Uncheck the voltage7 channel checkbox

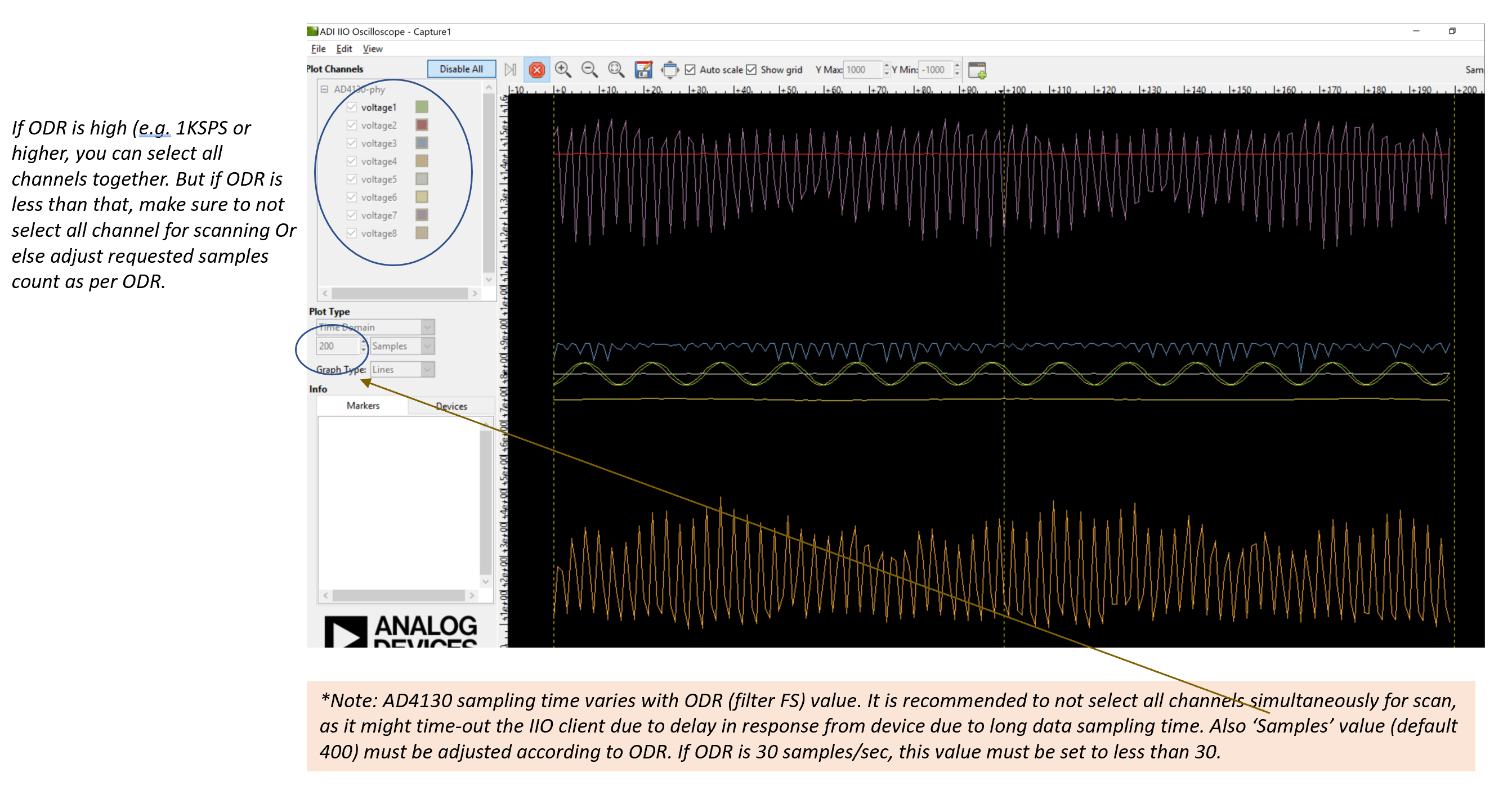tap(352, 215)
